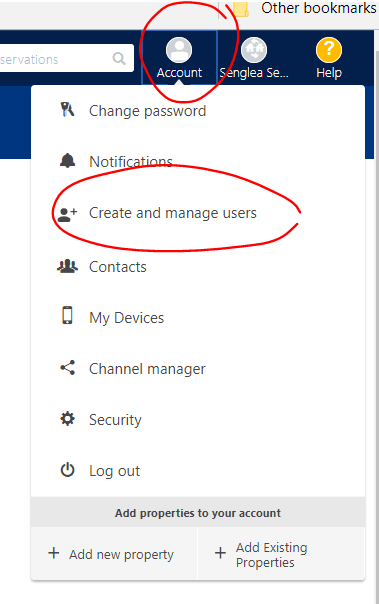Image resolution: width=379 pixels, height=604 pixels.
Task: Click the Senglea property switcher icon
Action: [254, 50]
